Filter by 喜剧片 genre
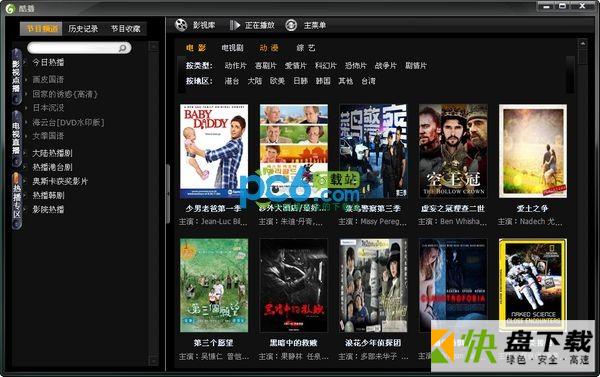The width and height of the screenshot is (600, 377). click(266, 66)
